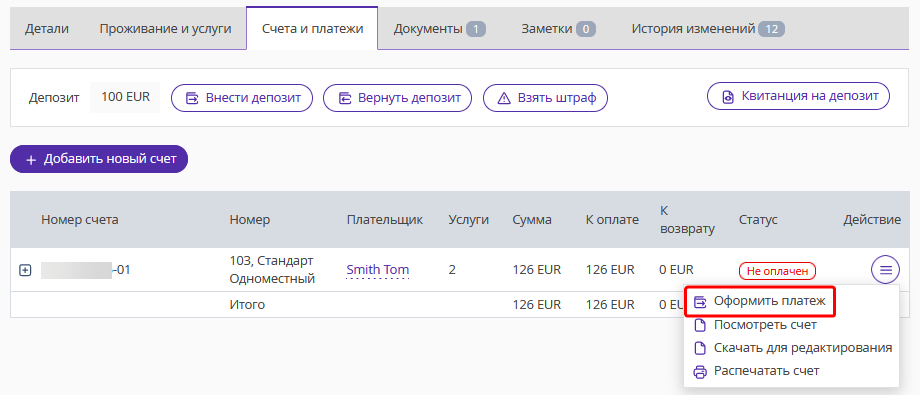This screenshot has height=395, width=920.
Task: Click the warning triangle icon 'Взять штраф'
Action: click(504, 99)
